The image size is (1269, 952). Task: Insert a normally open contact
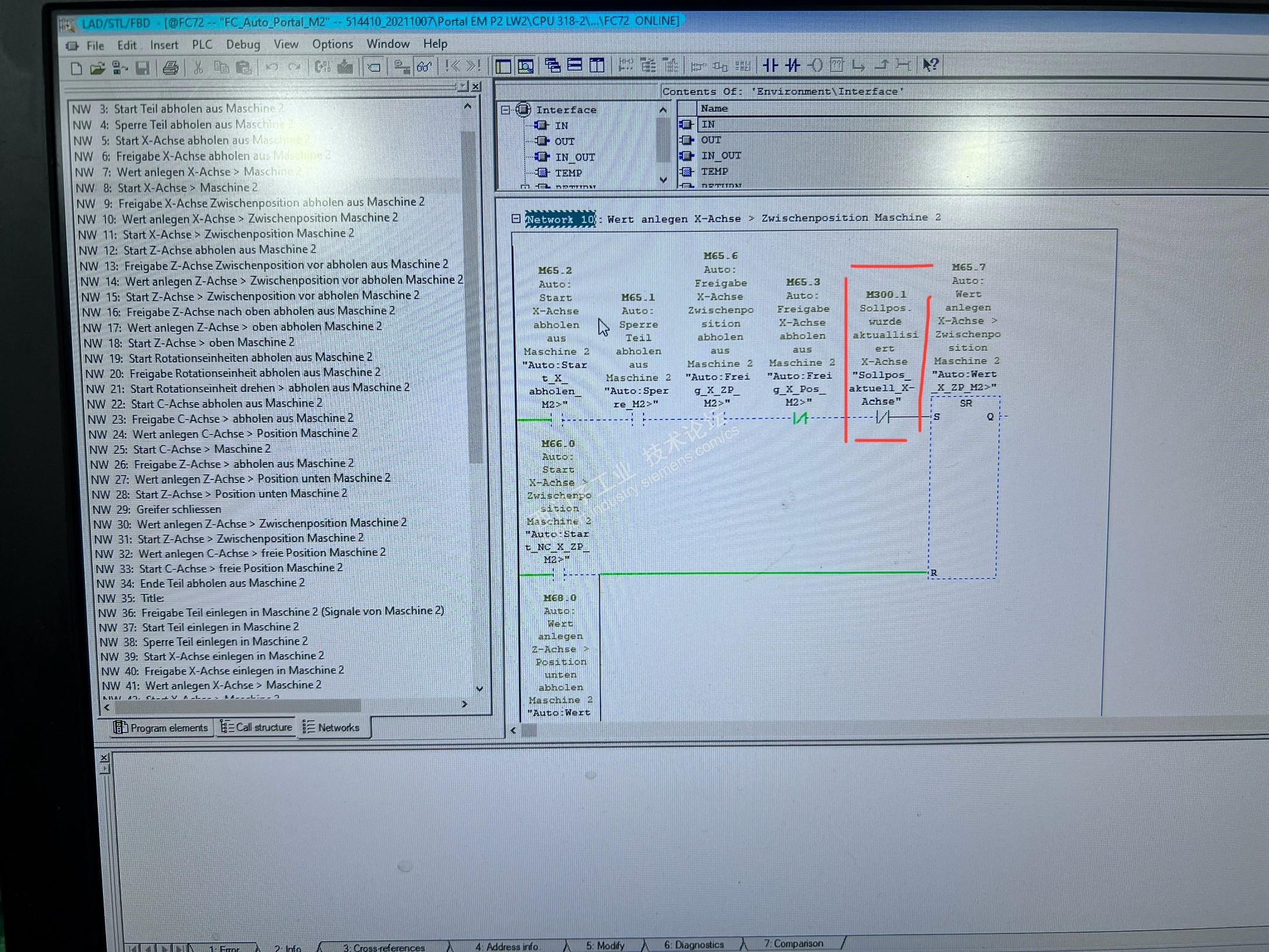tap(770, 65)
